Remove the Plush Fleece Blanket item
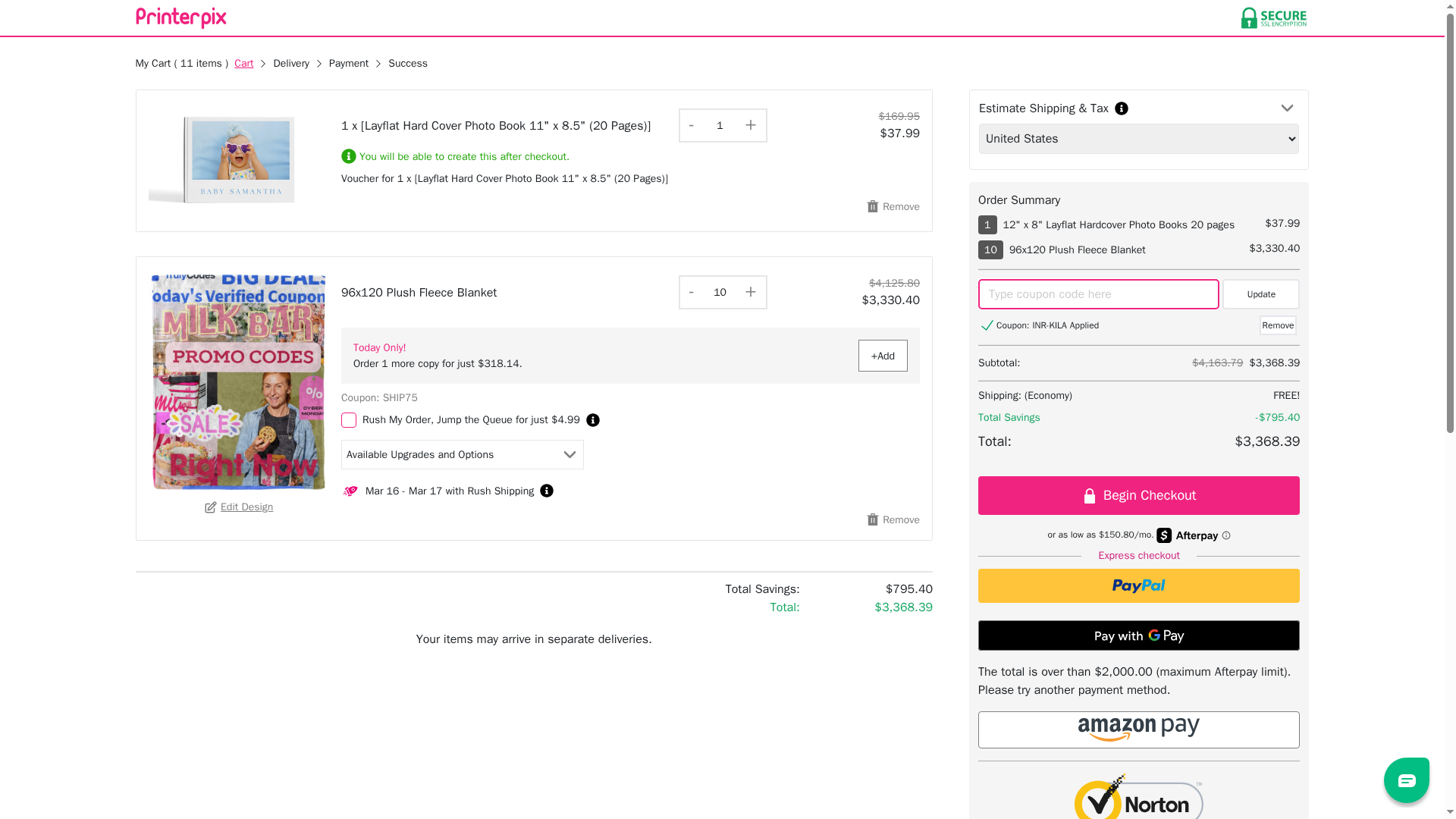Screen dimensions: 1456x819 click(x=893, y=519)
